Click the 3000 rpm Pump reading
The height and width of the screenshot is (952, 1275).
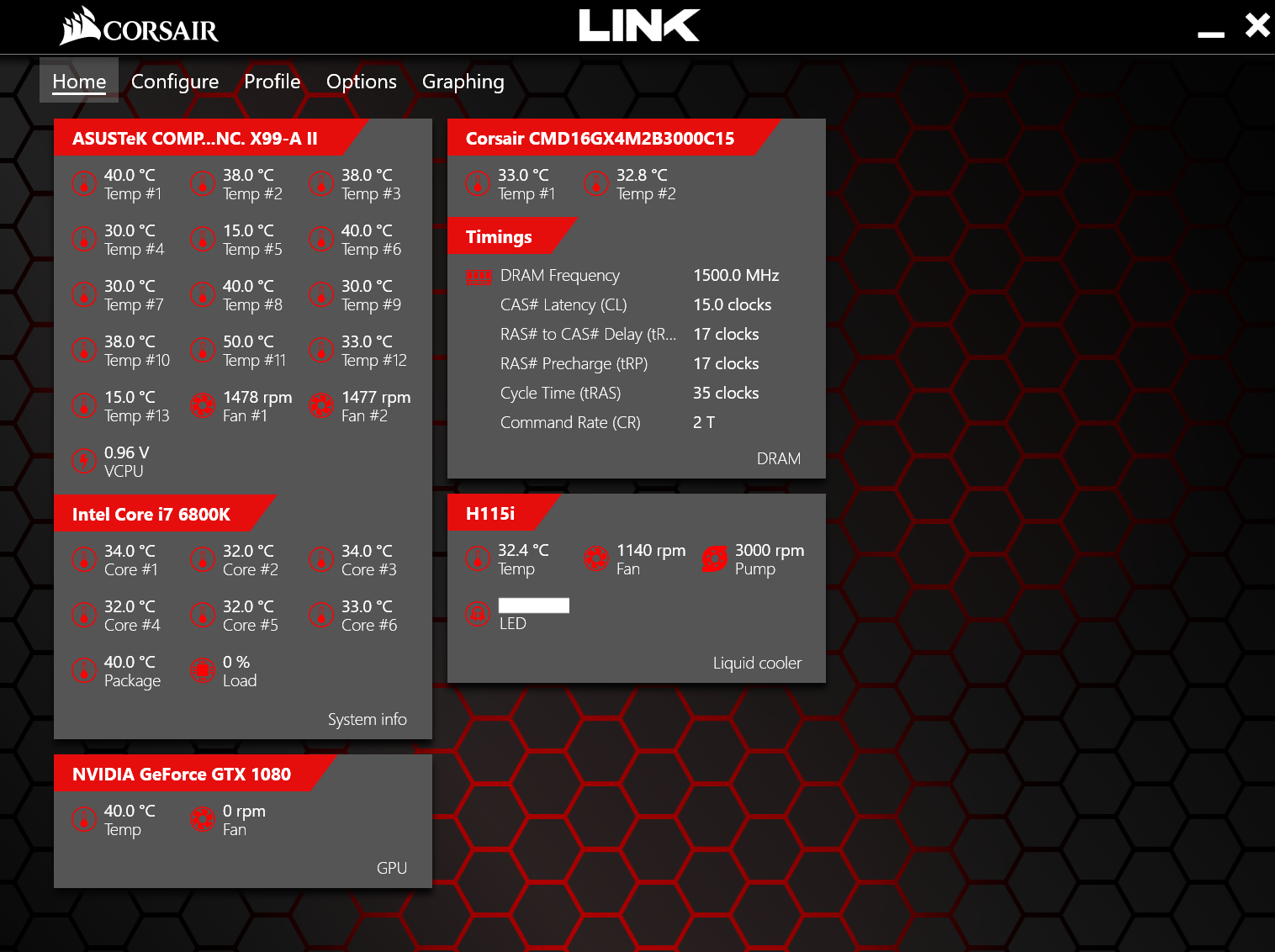pyautogui.click(x=770, y=551)
